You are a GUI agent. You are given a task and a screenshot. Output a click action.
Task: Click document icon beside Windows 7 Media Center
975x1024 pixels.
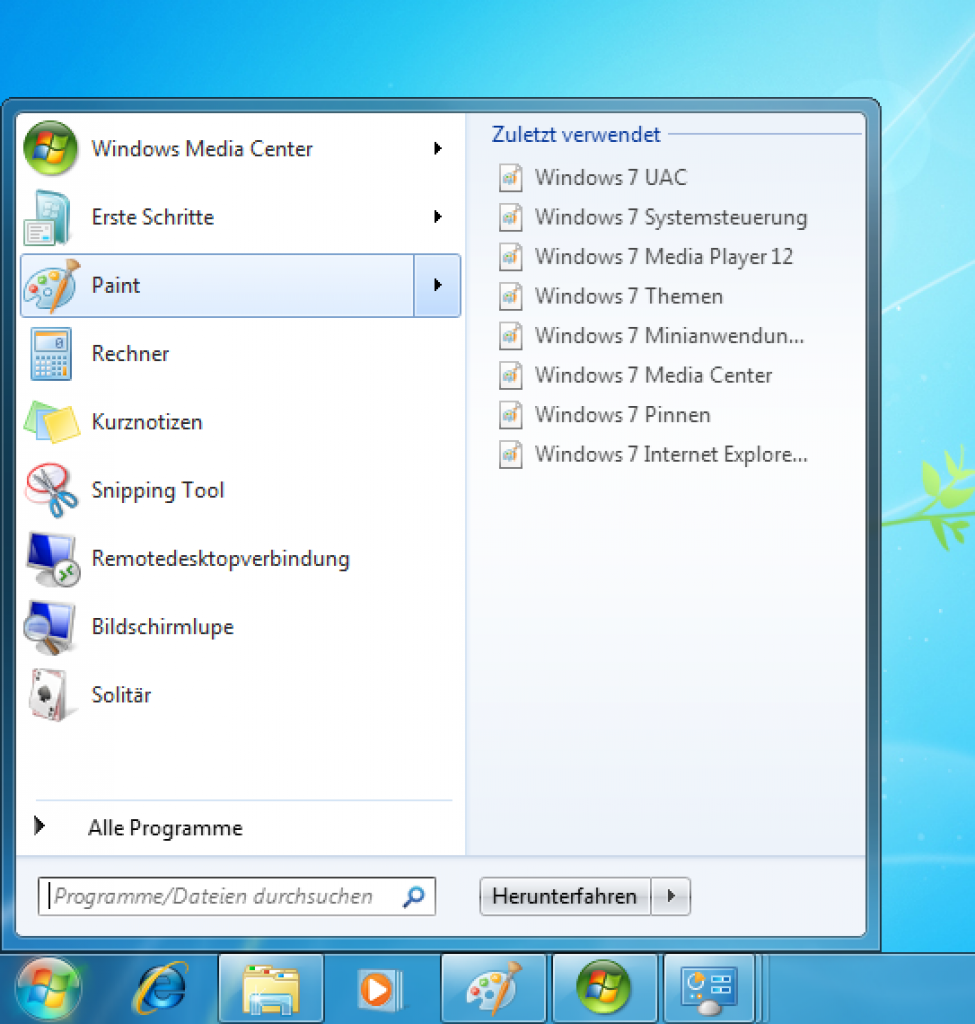pyautogui.click(x=511, y=376)
